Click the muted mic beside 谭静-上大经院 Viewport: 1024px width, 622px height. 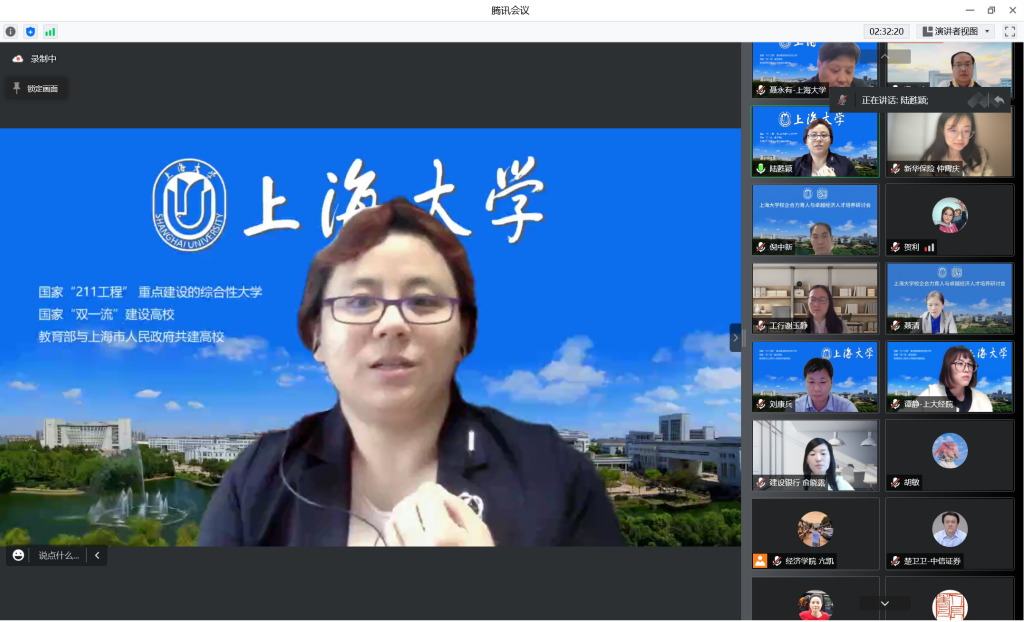click(x=895, y=404)
